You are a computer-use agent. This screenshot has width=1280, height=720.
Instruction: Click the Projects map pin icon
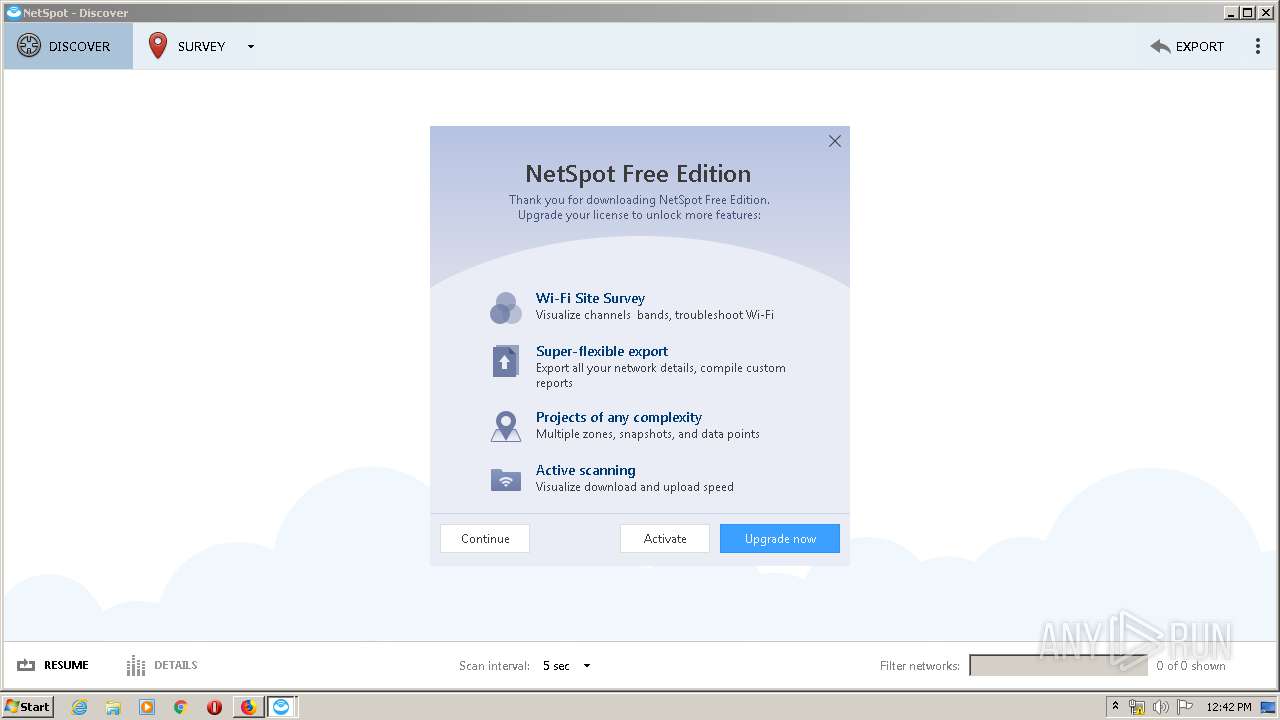coord(506,426)
